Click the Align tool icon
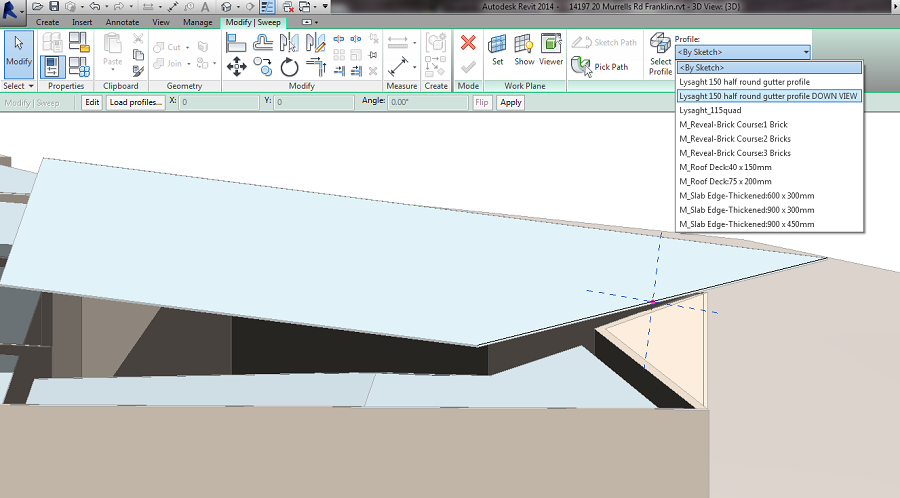The height and width of the screenshot is (498, 900). [x=236, y=42]
